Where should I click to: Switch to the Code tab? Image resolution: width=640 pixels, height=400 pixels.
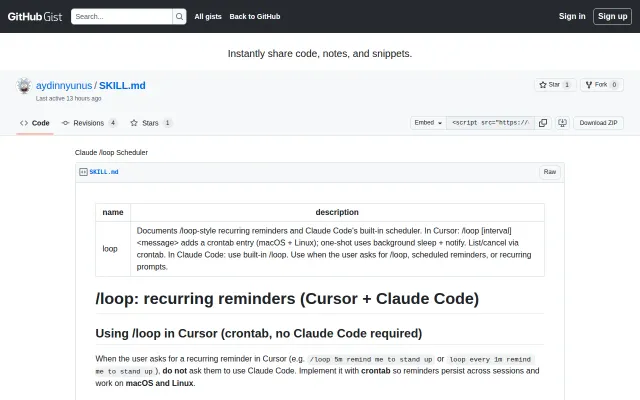[35, 123]
